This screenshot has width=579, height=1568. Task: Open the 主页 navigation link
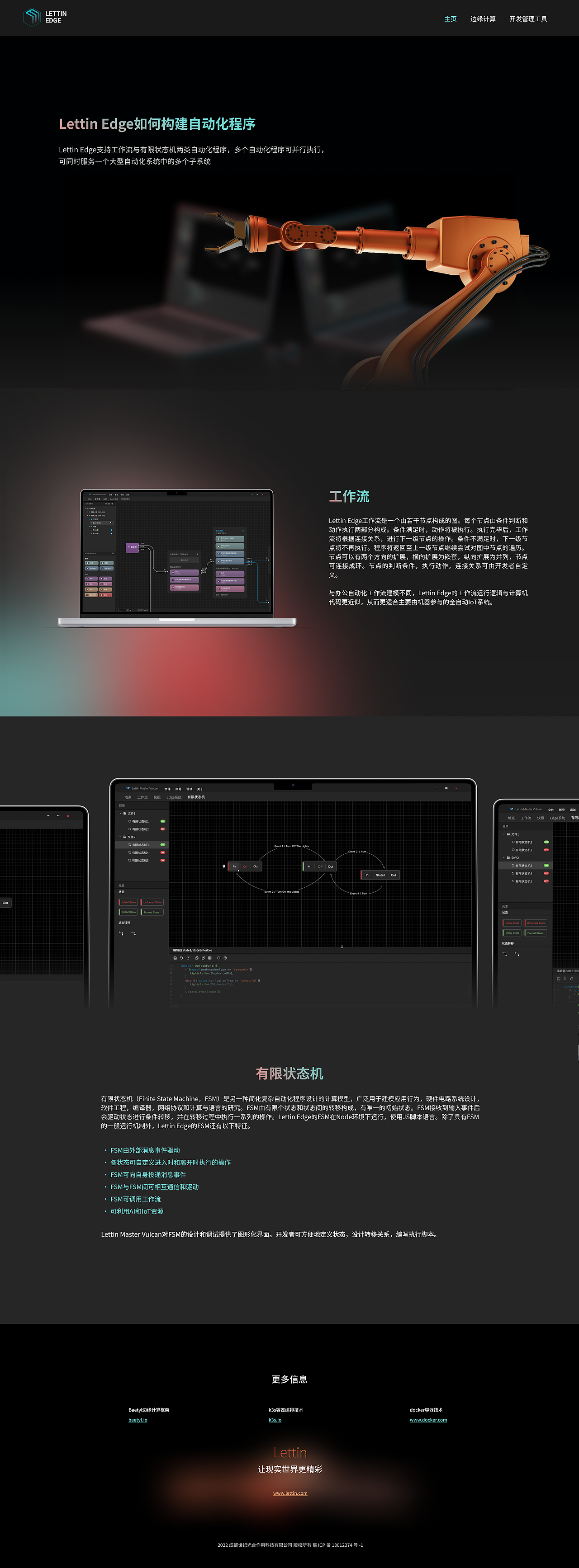coord(451,19)
